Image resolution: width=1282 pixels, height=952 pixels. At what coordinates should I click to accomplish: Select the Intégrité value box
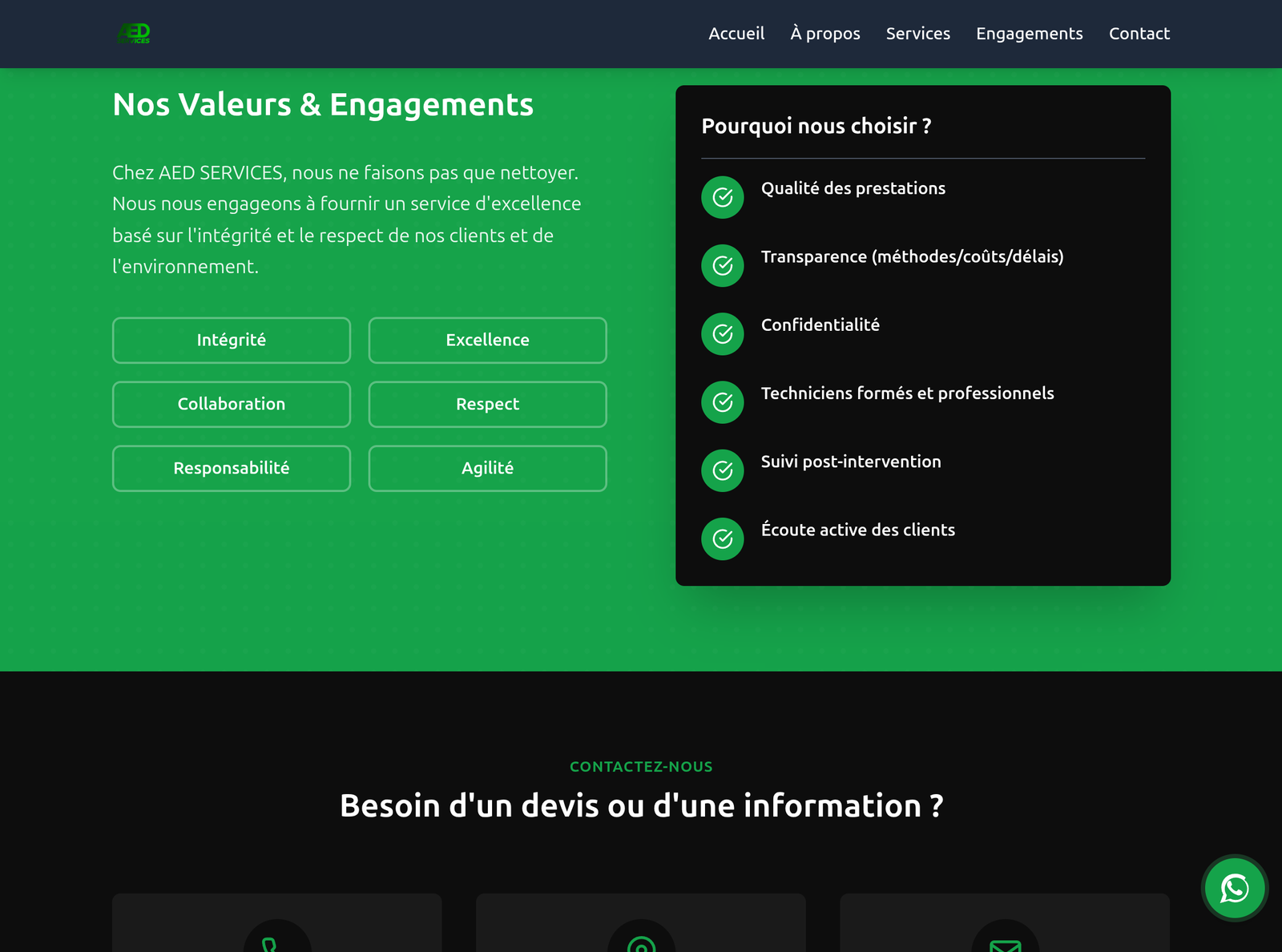tap(232, 340)
